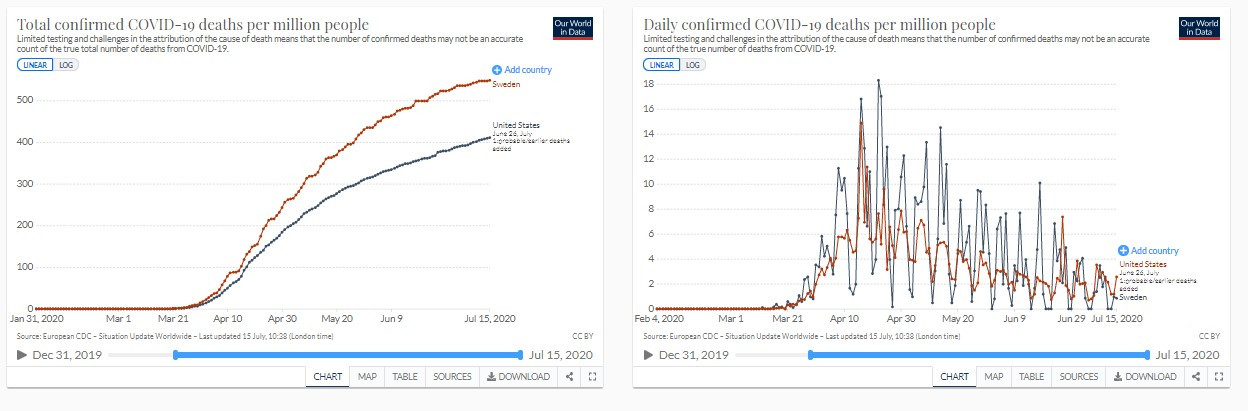Open Our World in Data logo, right chart
Image resolution: width=1248 pixels, height=411 pixels.
1199,28
